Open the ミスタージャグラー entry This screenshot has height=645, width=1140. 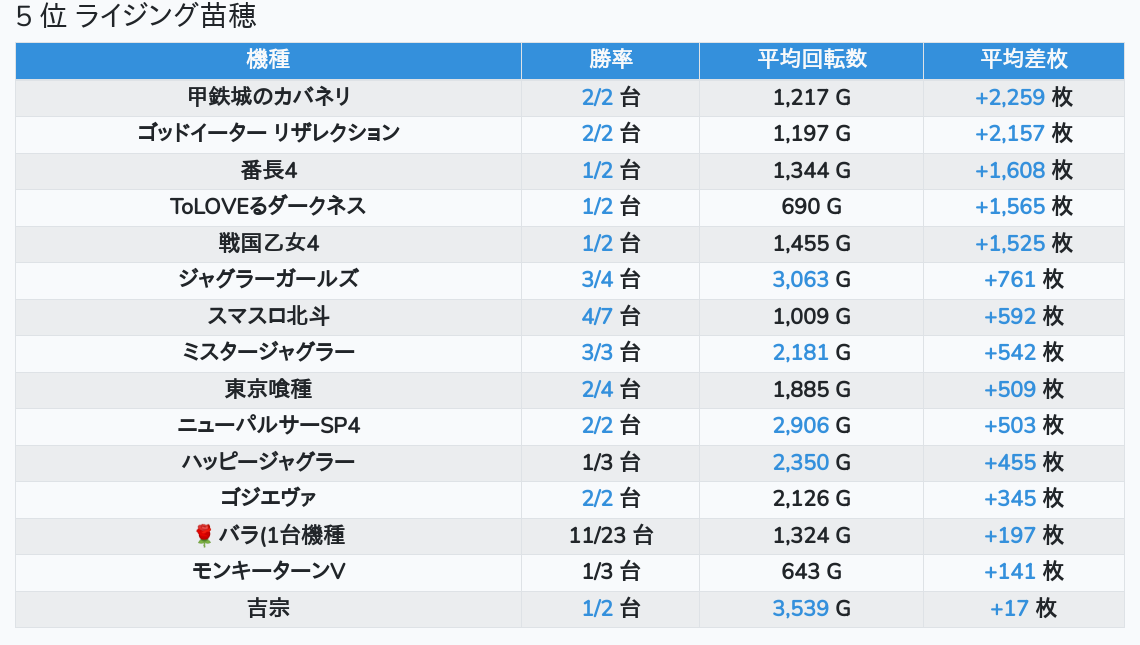click(268, 352)
